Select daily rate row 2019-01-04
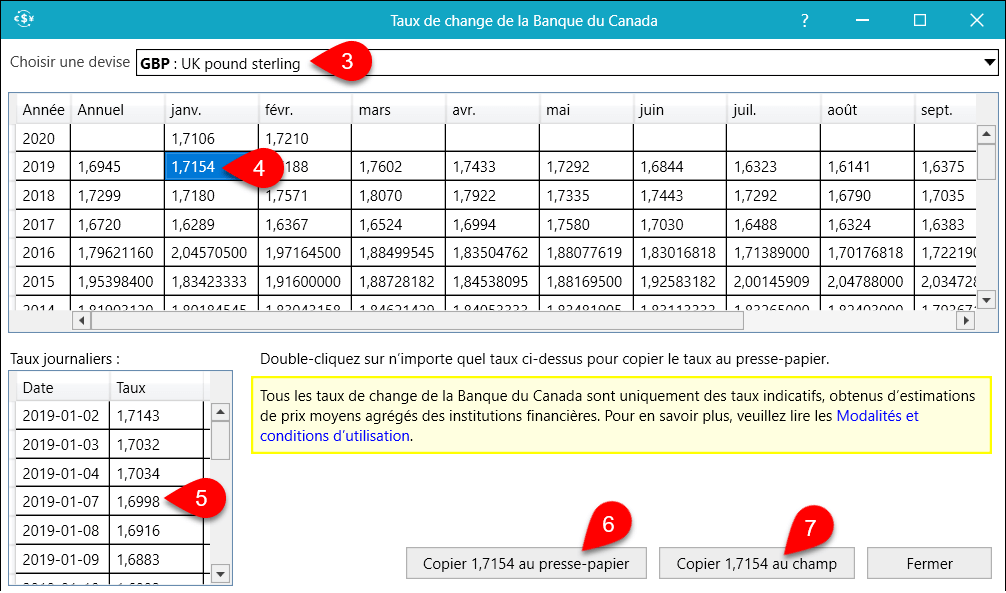 pos(110,474)
